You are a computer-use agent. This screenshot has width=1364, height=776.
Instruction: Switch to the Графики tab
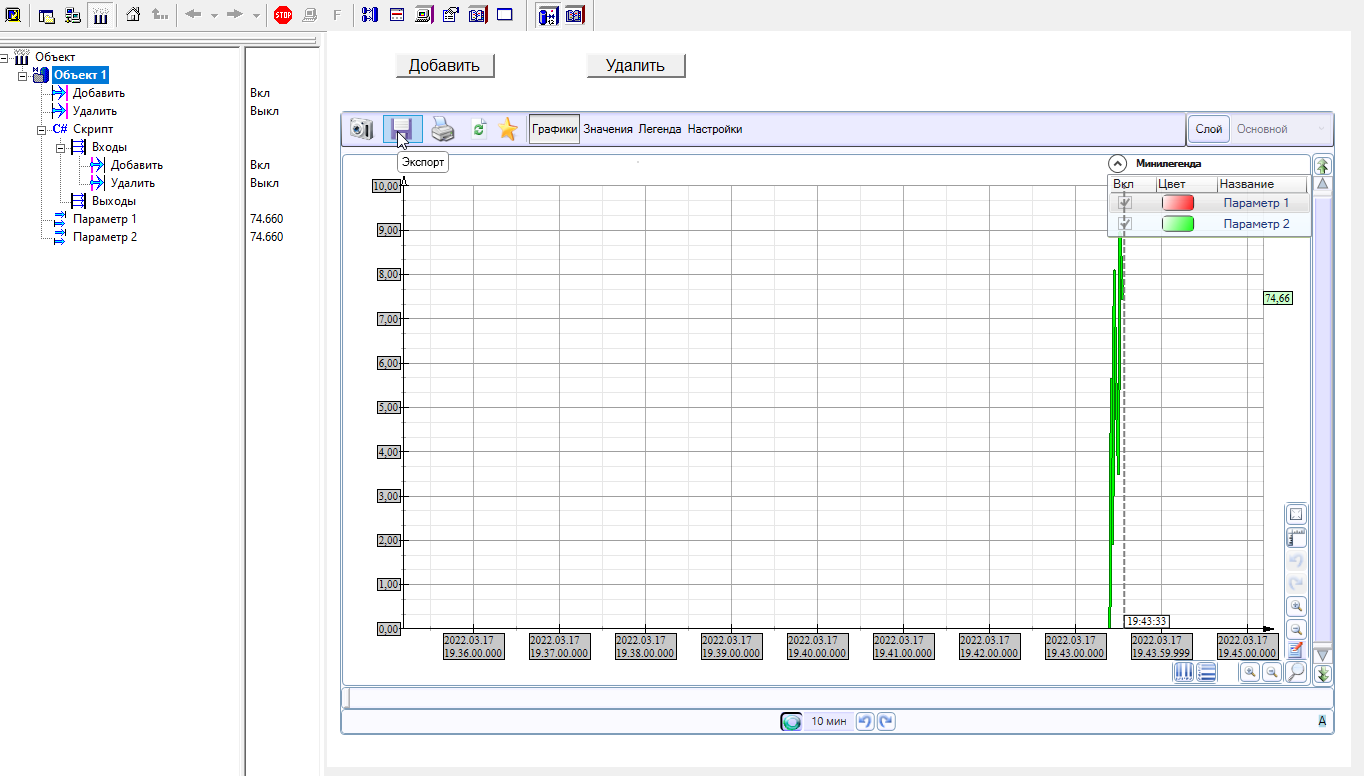click(x=555, y=129)
